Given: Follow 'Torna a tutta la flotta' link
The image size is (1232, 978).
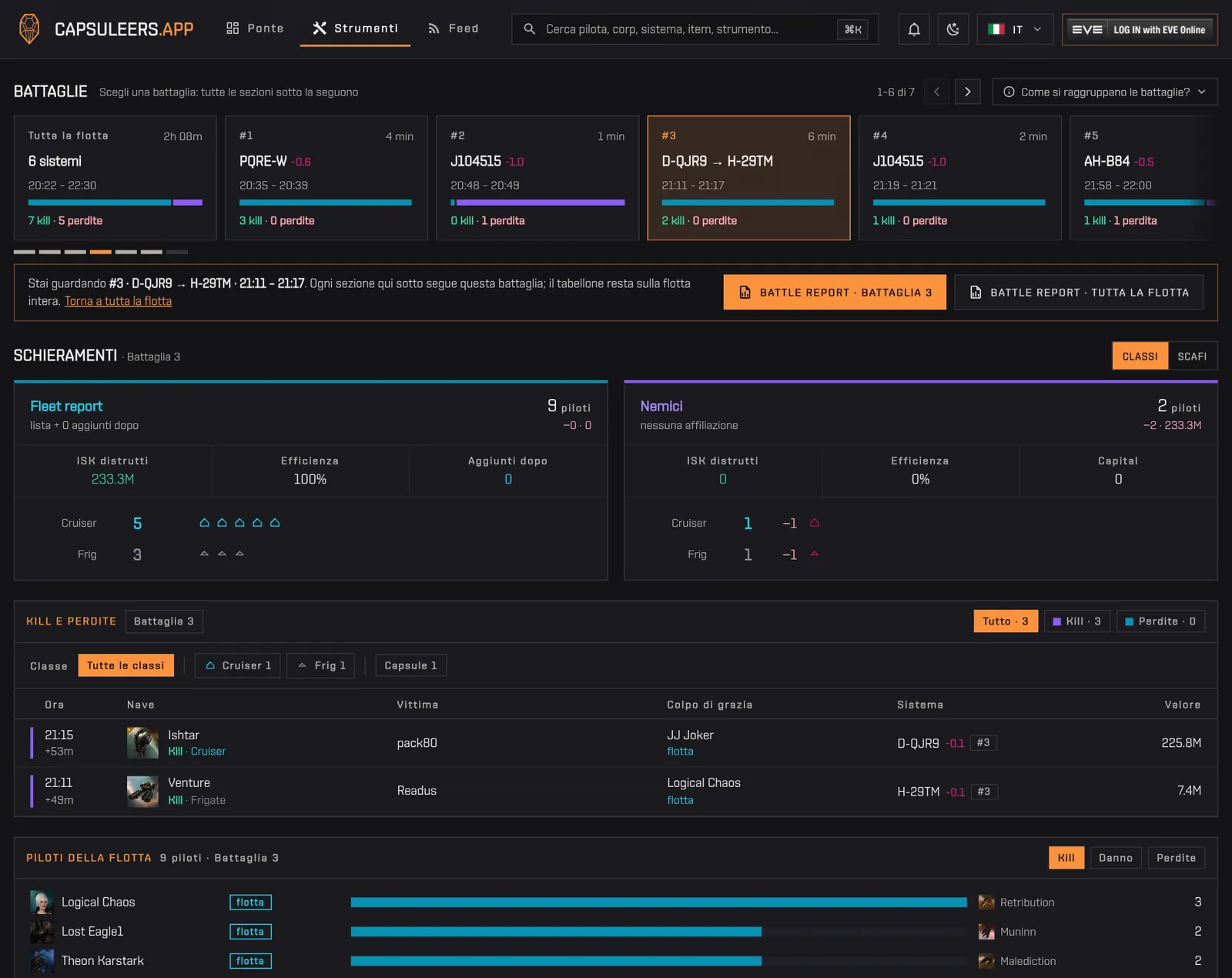Looking at the screenshot, I should point(118,301).
